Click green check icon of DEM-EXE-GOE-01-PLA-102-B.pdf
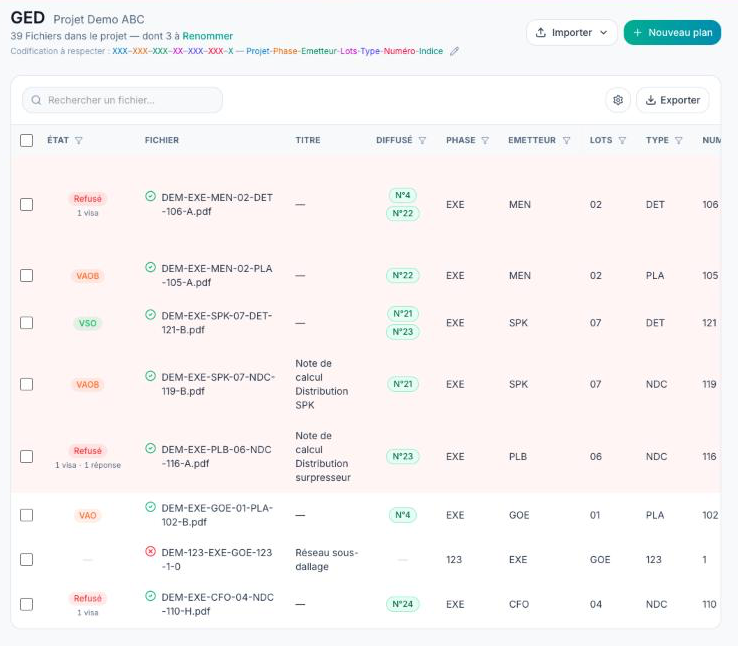 pyautogui.click(x=151, y=507)
